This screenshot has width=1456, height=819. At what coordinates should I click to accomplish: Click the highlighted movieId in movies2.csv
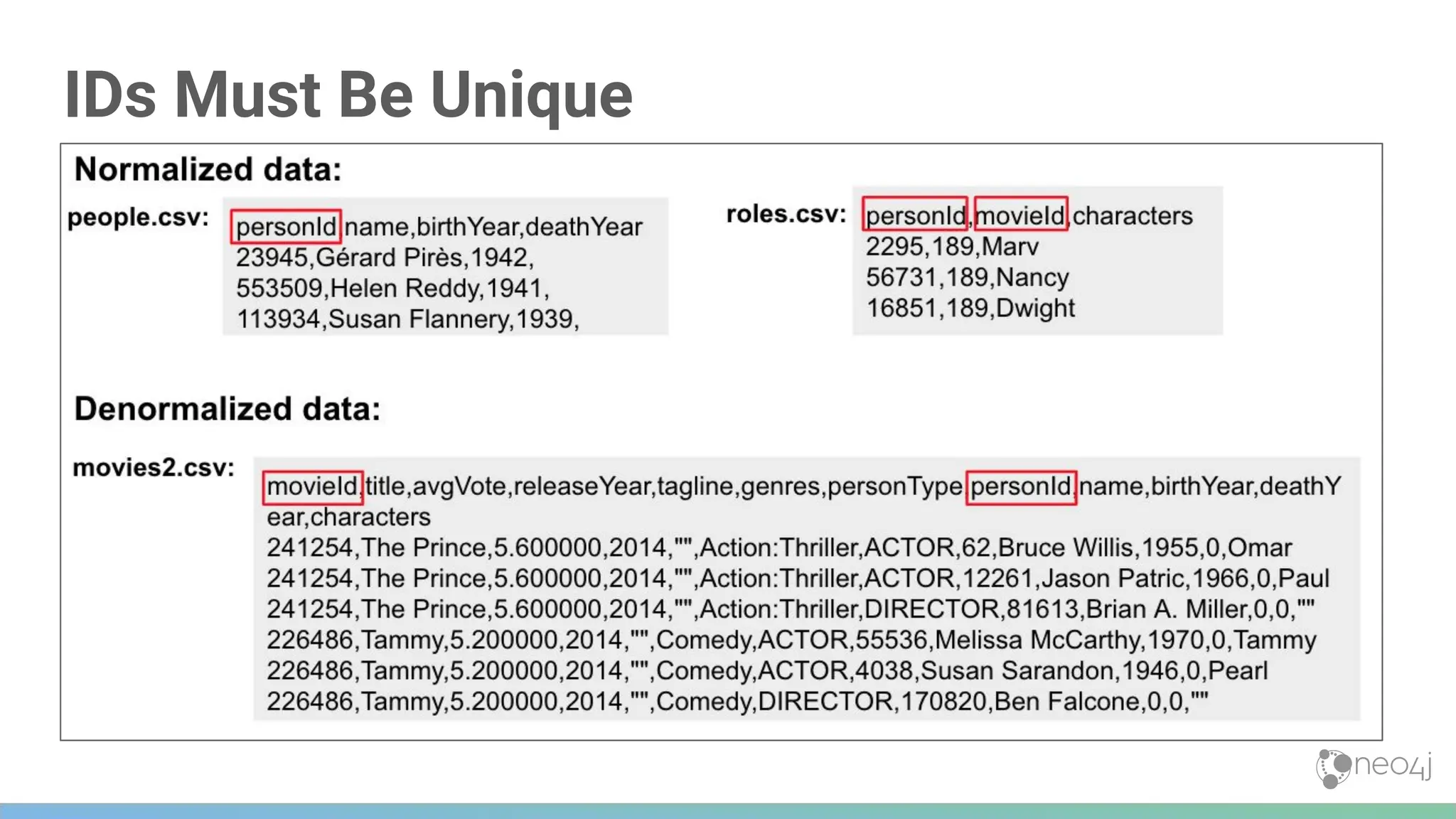tap(312, 486)
